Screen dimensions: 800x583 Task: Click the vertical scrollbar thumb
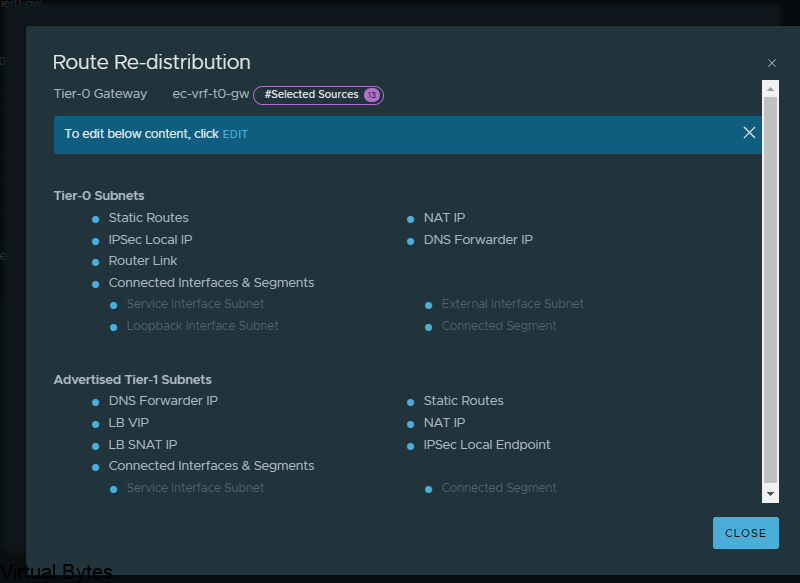coord(770,289)
